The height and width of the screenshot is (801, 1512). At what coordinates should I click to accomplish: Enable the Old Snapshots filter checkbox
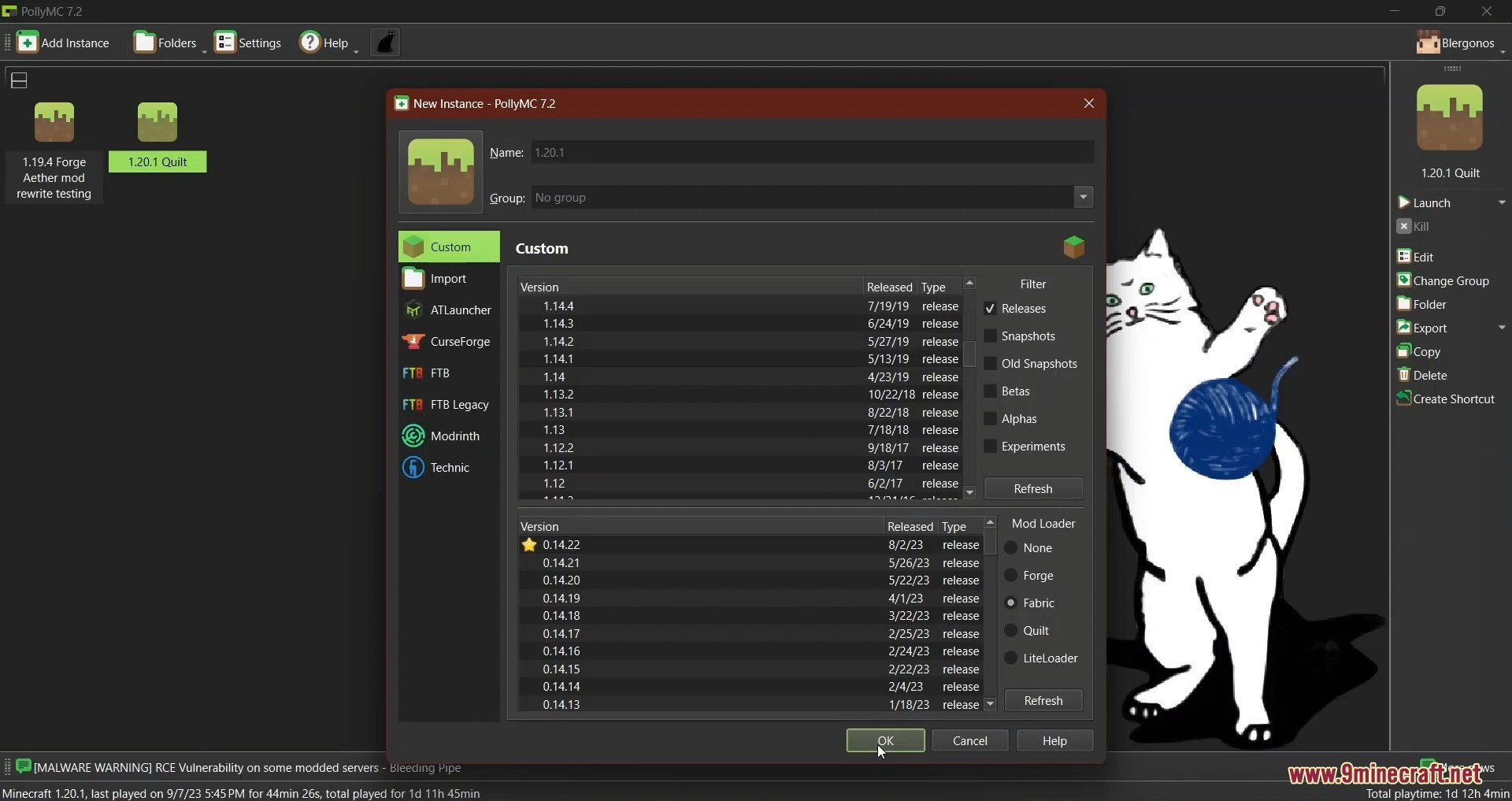point(991,365)
